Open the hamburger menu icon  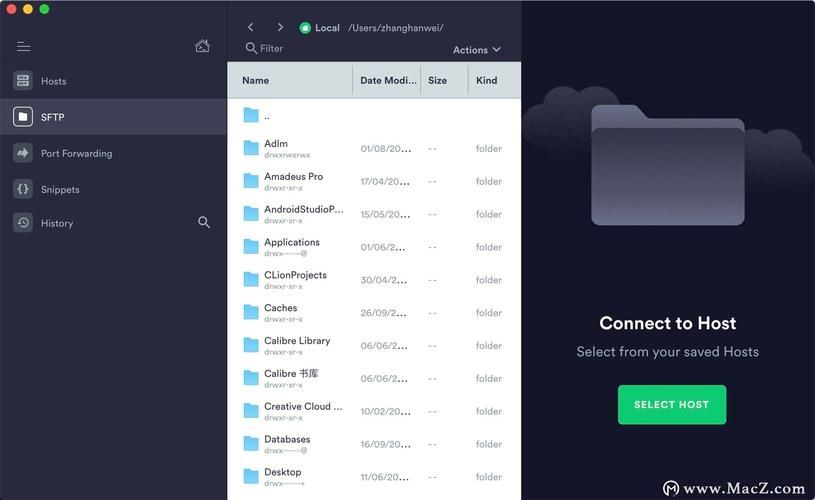coord(23,47)
